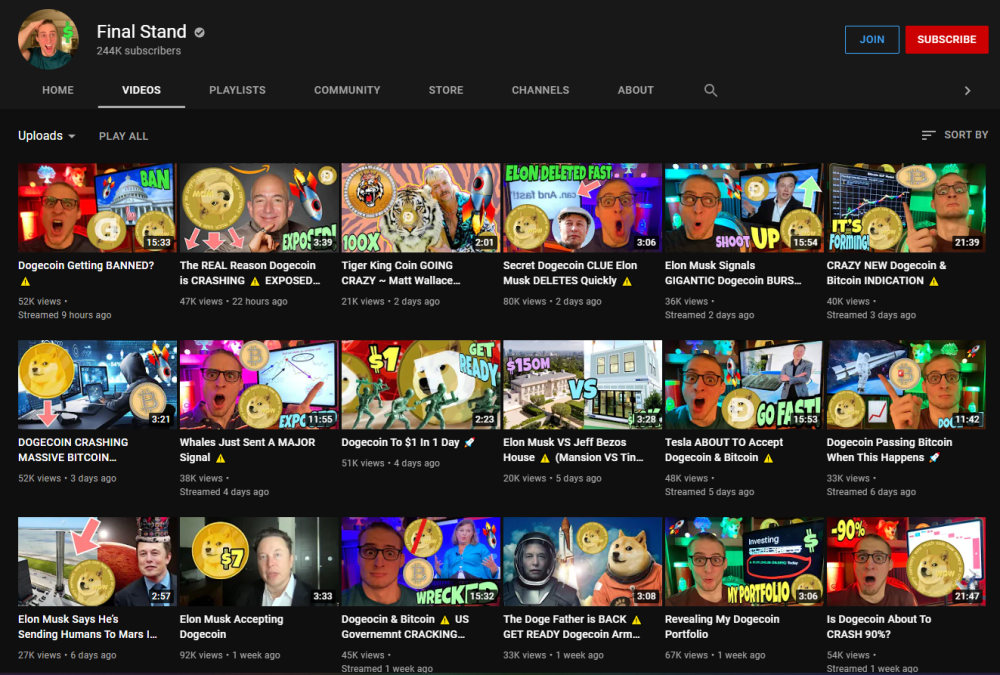Expand the Uploads dropdown
The width and height of the screenshot is (1000, 675).
click(x=47, y=136)
